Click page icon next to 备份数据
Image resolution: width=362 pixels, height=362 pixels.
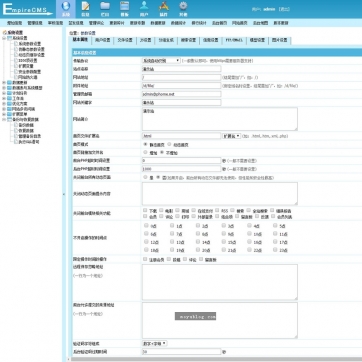tap(16, 125)
